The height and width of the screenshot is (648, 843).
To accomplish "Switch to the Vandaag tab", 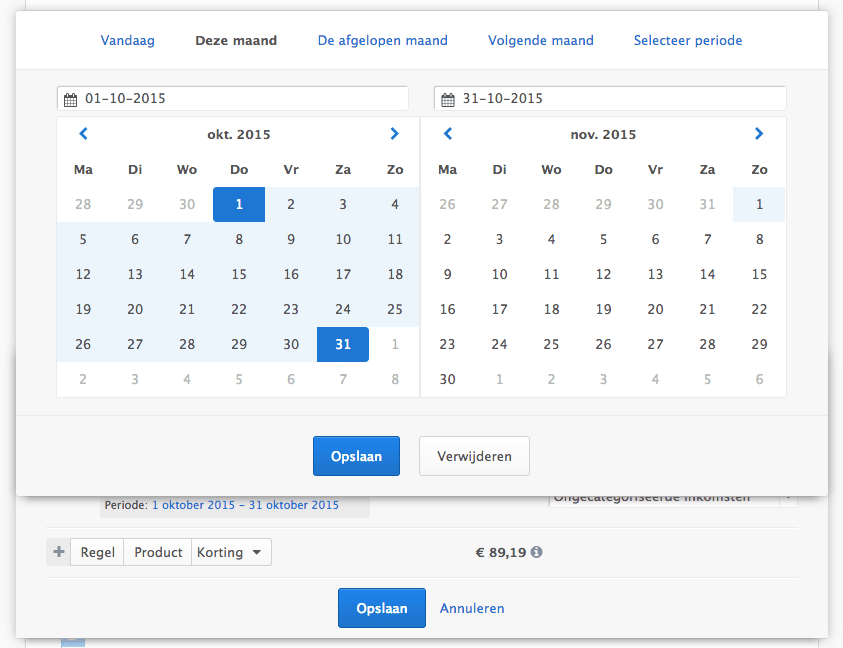I will point(128,40).
